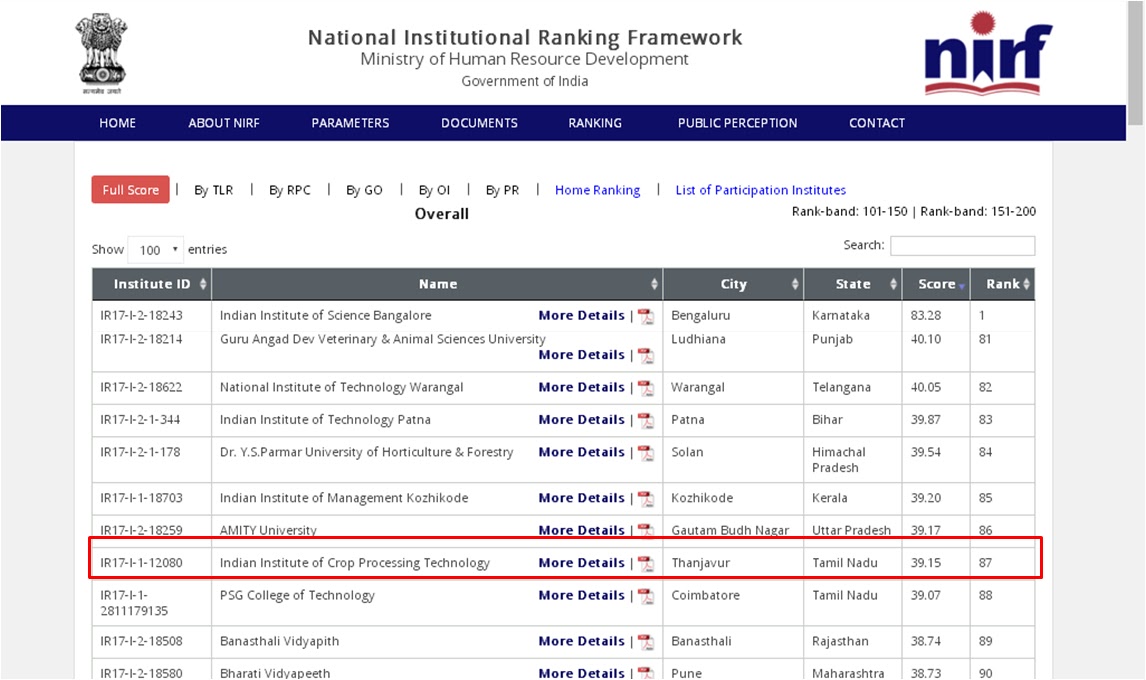
Task: Open More Details for Indian Institute of Science Bangalore
Action: pos(582,316)
